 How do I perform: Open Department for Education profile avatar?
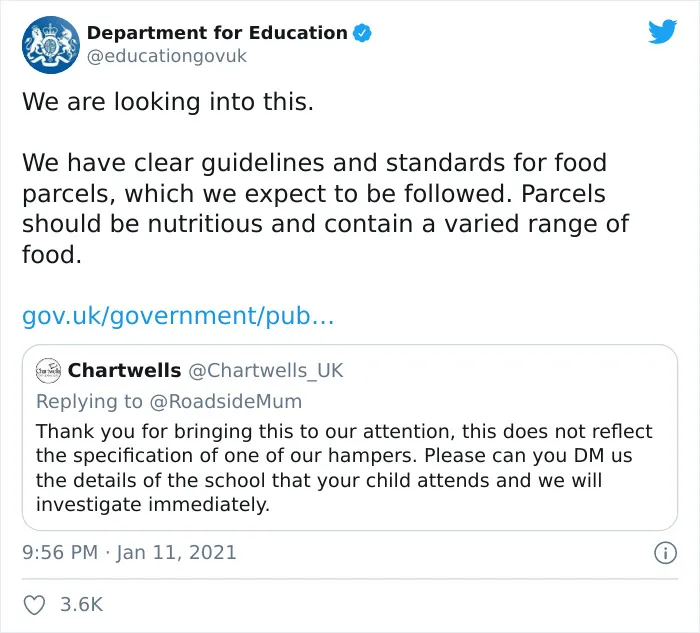click(51, 45)
